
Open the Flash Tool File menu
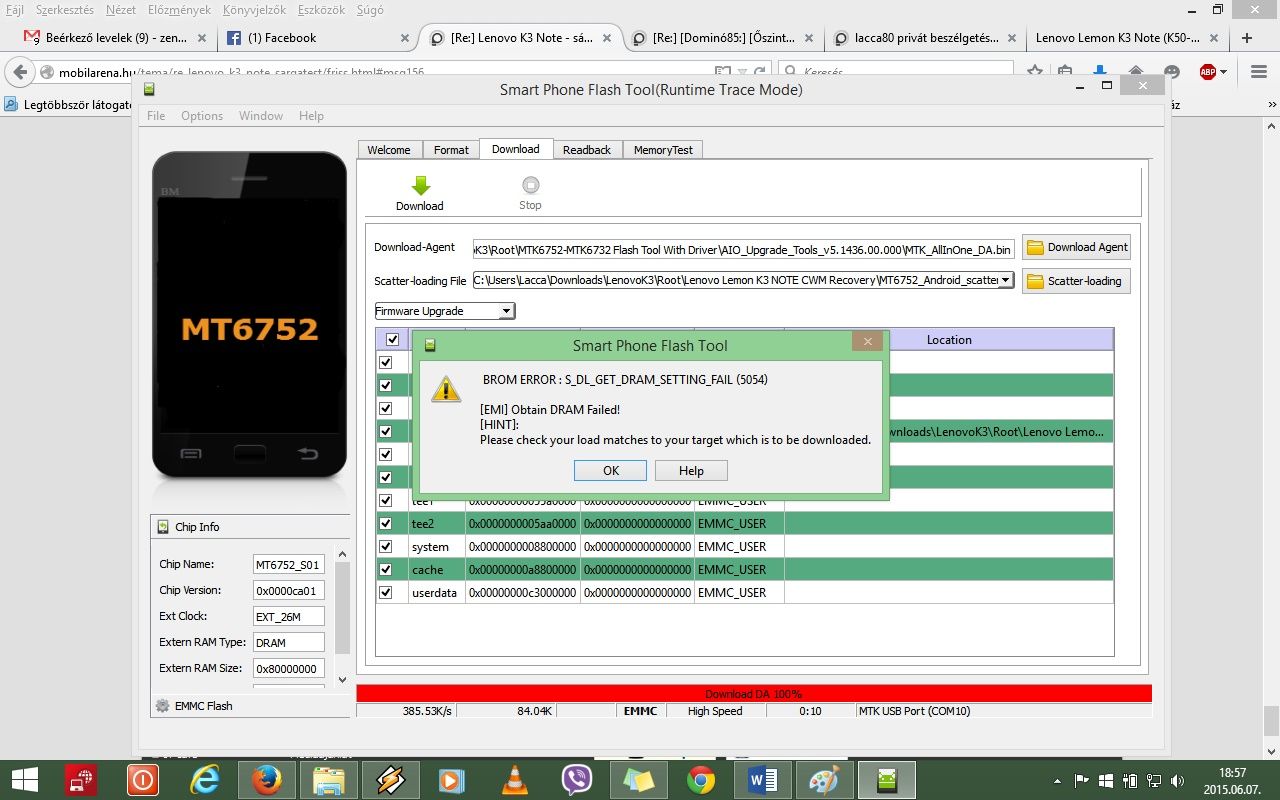(x=156, y=116)
